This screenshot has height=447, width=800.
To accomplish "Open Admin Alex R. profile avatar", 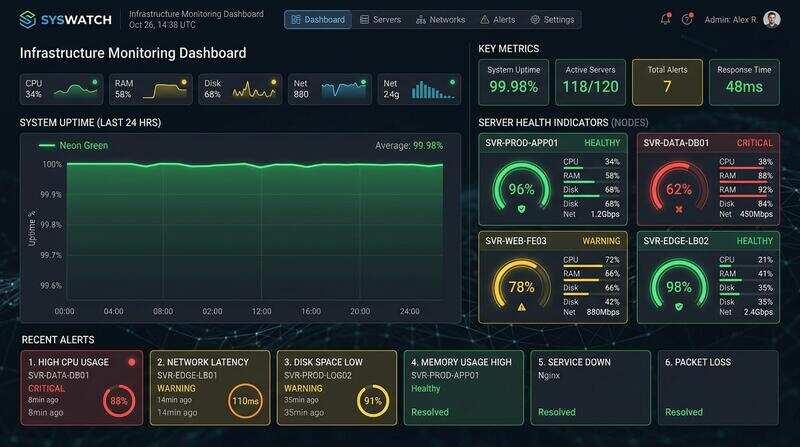I will 772,19.
